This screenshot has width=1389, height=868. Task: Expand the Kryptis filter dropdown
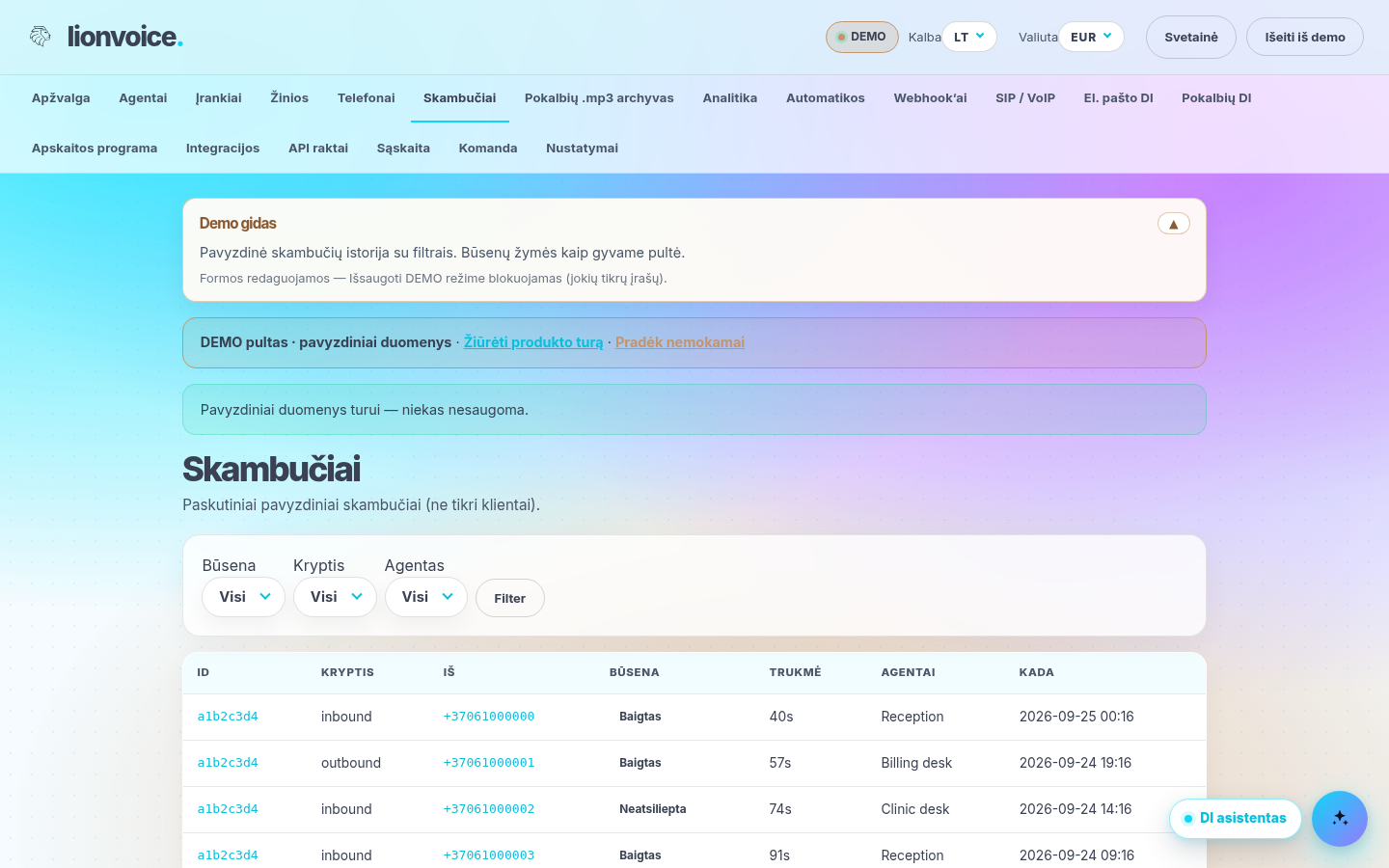click(335, 597)
